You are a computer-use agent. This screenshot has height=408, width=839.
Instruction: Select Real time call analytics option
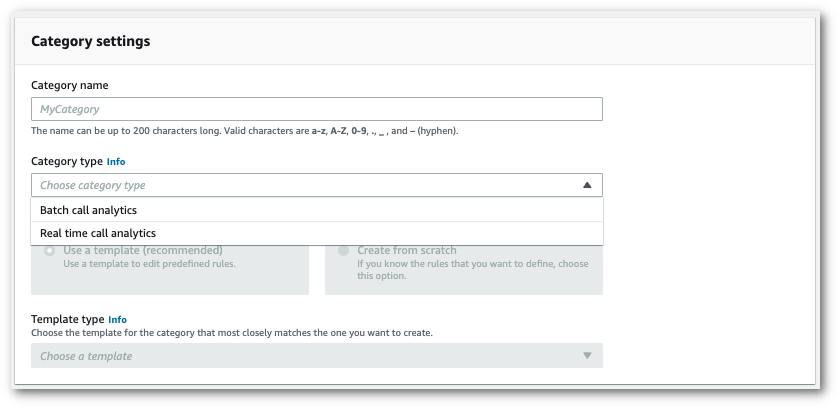97,233
